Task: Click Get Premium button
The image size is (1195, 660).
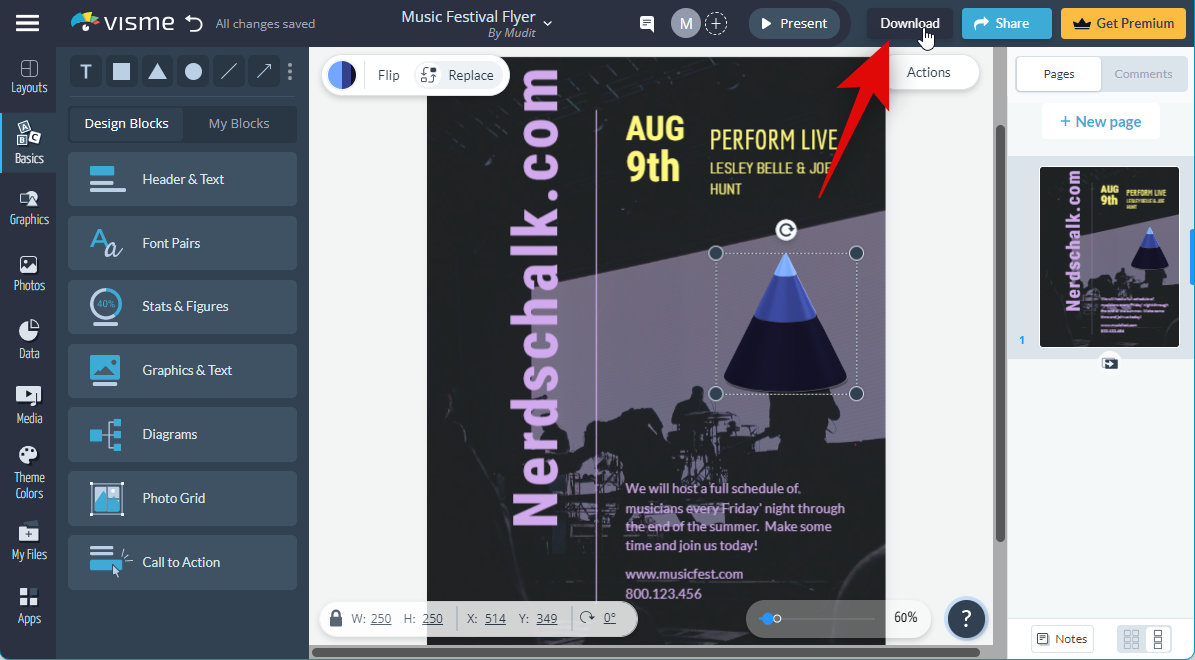Action: coord(1123,24)
